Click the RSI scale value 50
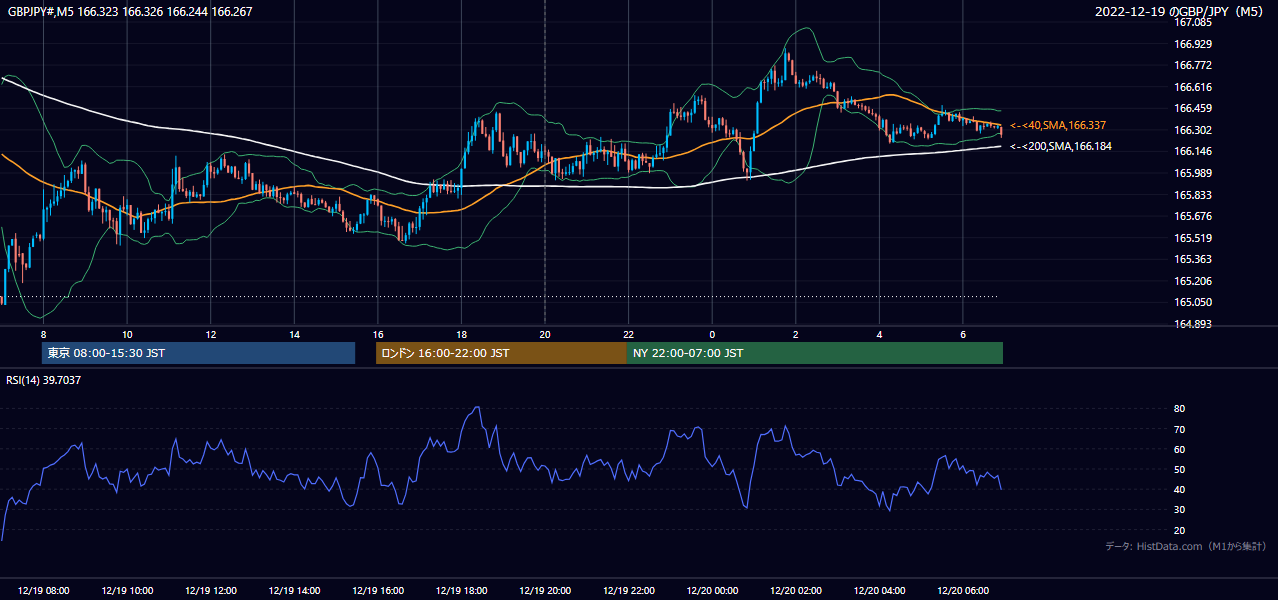 (1180, 469)
